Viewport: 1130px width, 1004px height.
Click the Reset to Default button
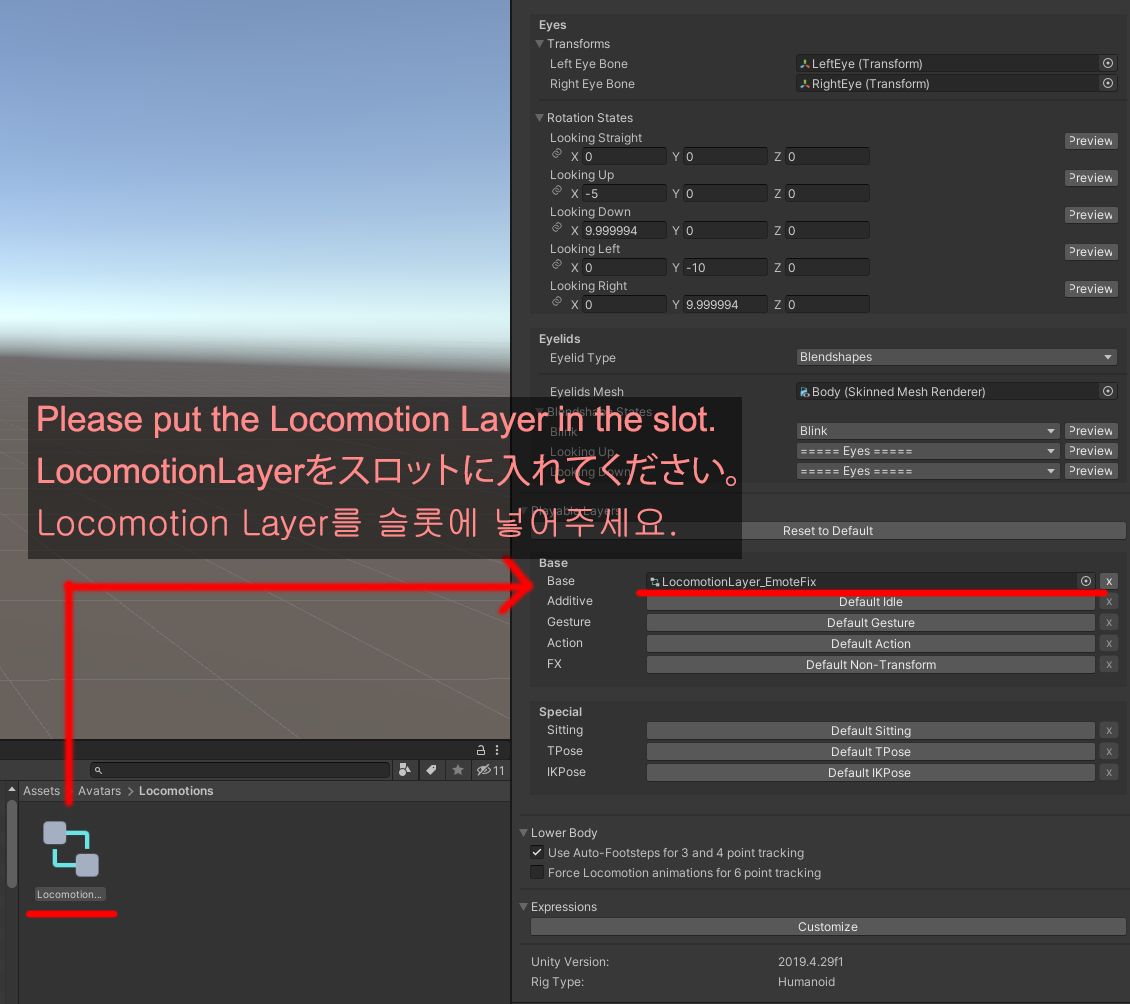828,531
